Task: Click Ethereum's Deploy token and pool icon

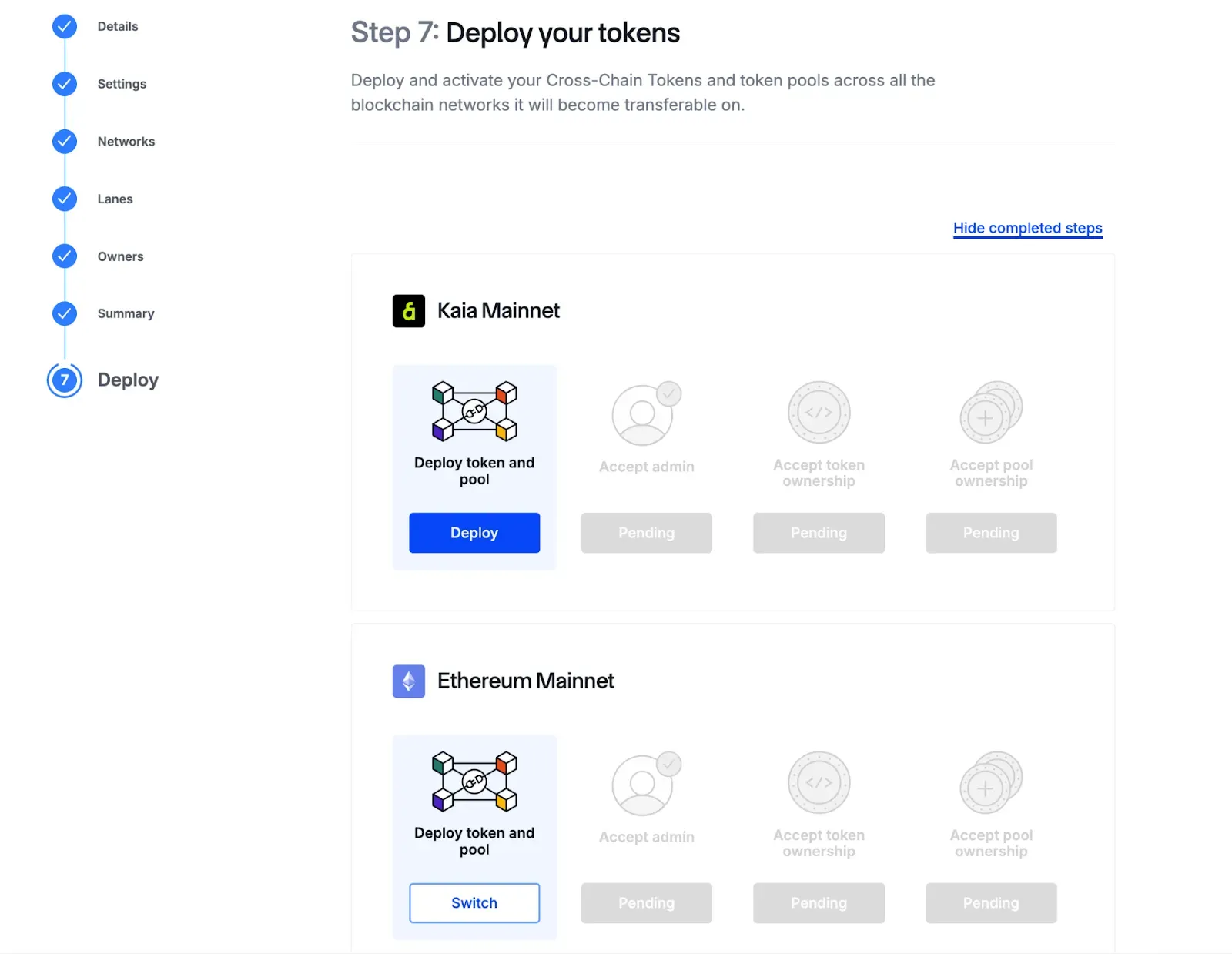Action: 474,782
